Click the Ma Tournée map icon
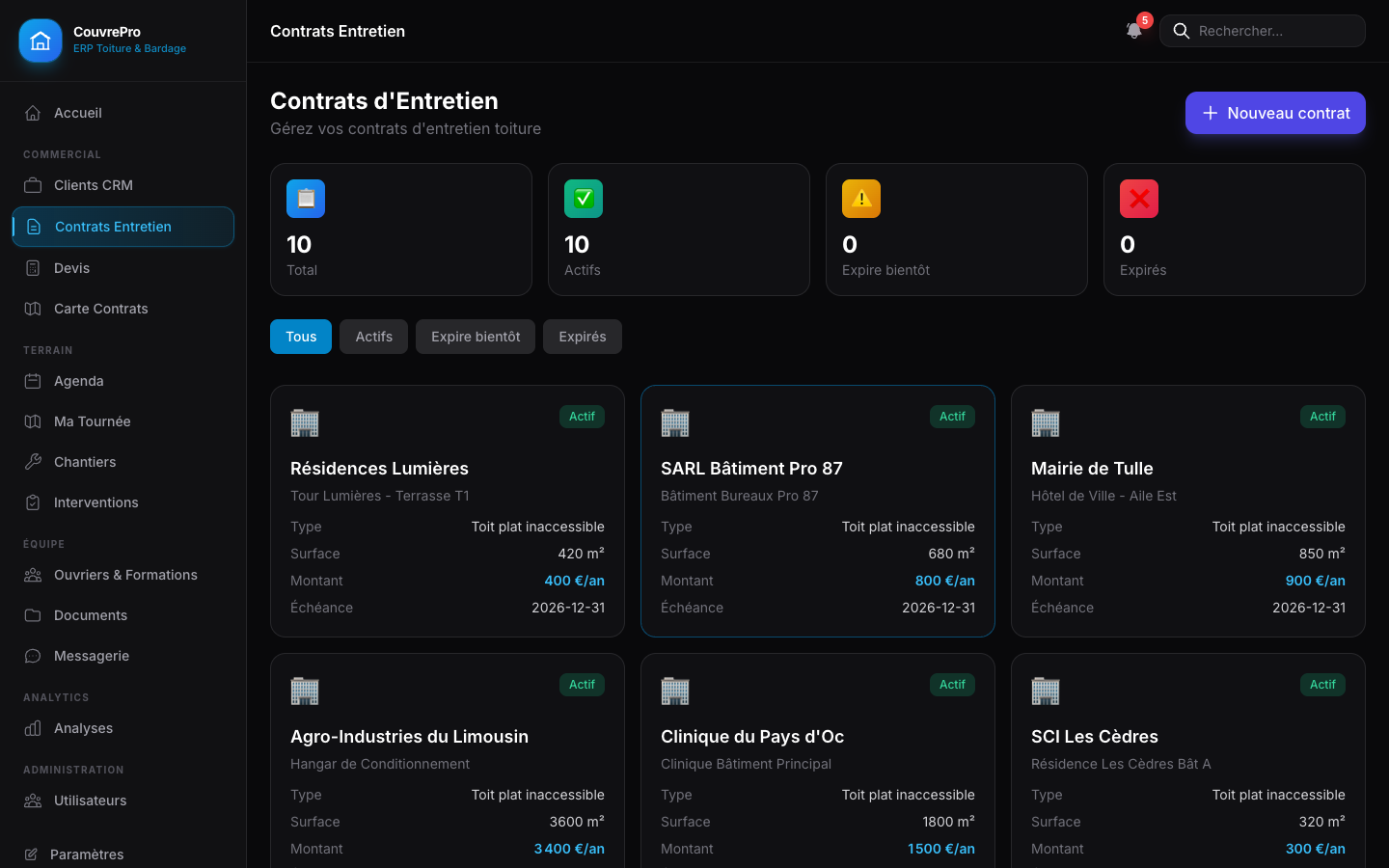Screen dimensions: 1389x868 click(33, 421)
